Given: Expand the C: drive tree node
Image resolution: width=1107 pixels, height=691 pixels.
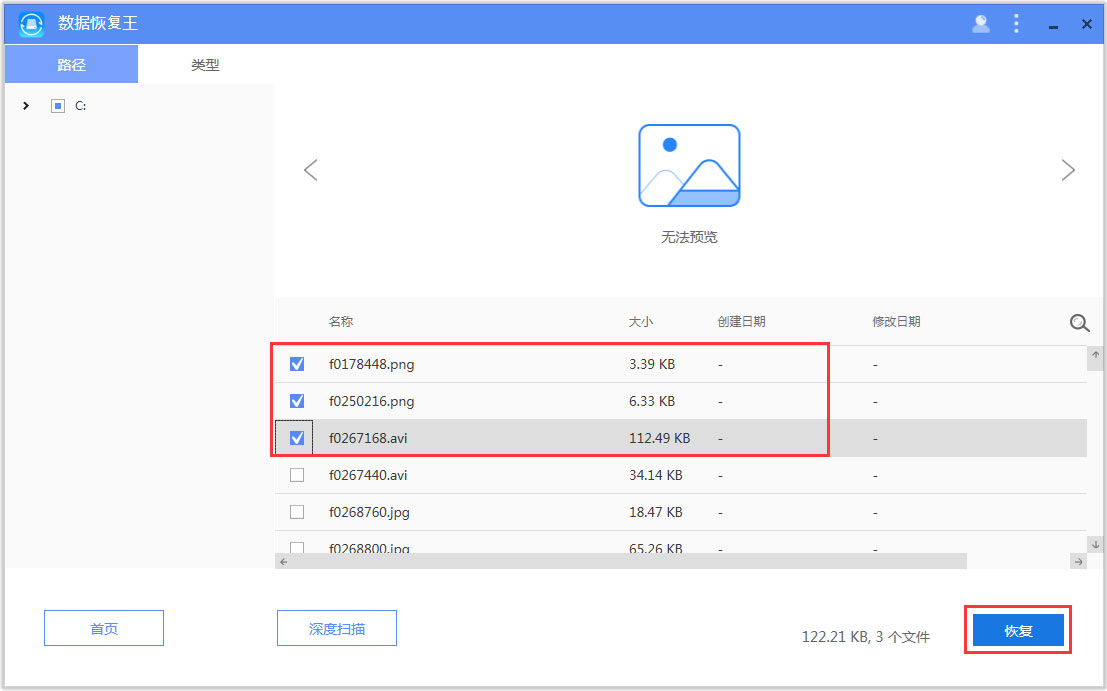Looking at the screenshot, I should point(25,105).
